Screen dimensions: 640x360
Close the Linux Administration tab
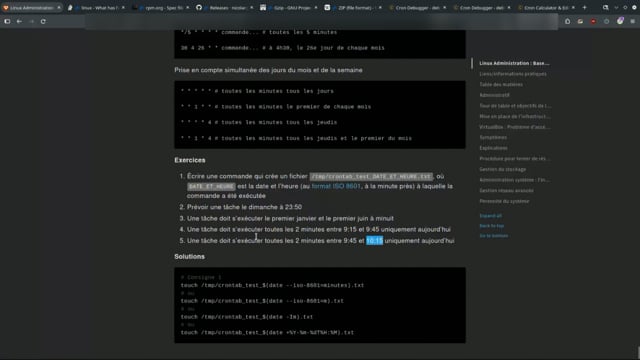pyautogui.click(x=59, y=7)
